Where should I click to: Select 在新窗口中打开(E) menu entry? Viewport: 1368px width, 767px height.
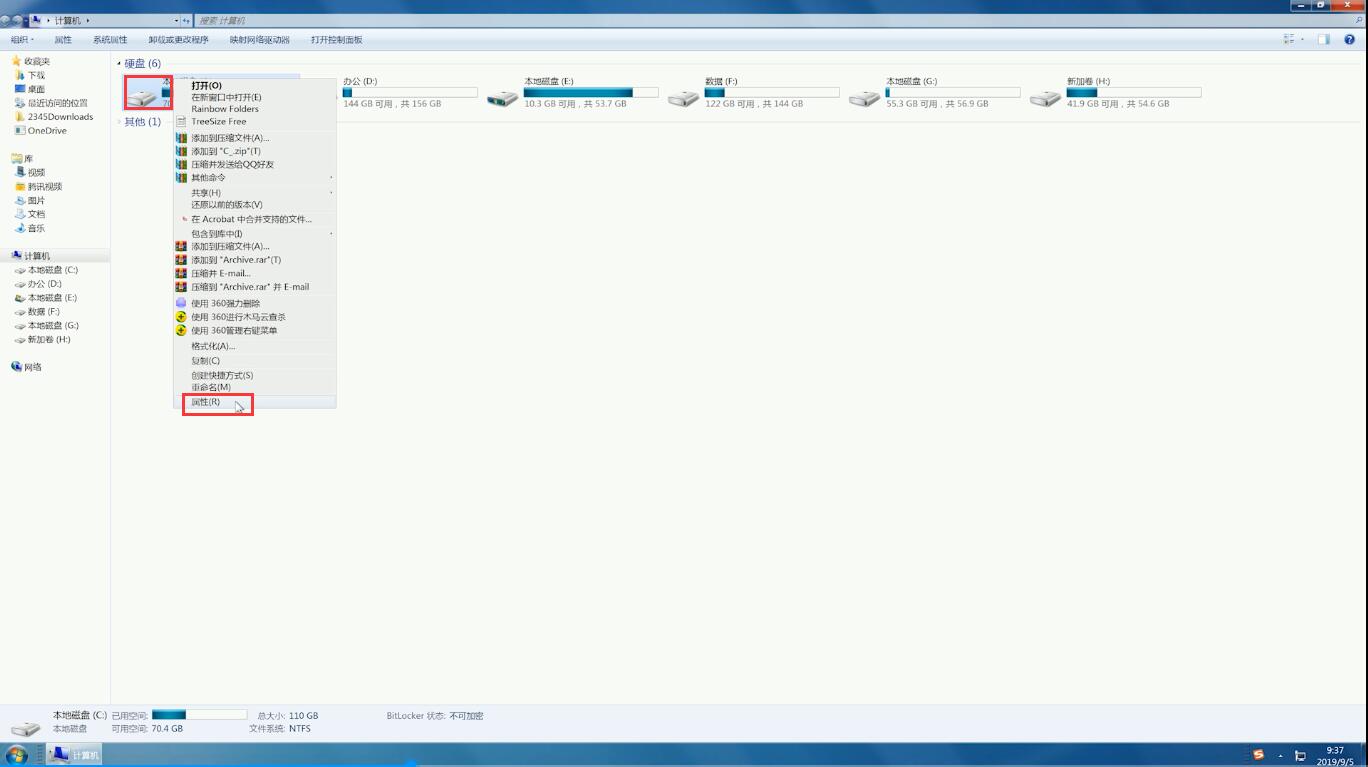click(226, 97)
